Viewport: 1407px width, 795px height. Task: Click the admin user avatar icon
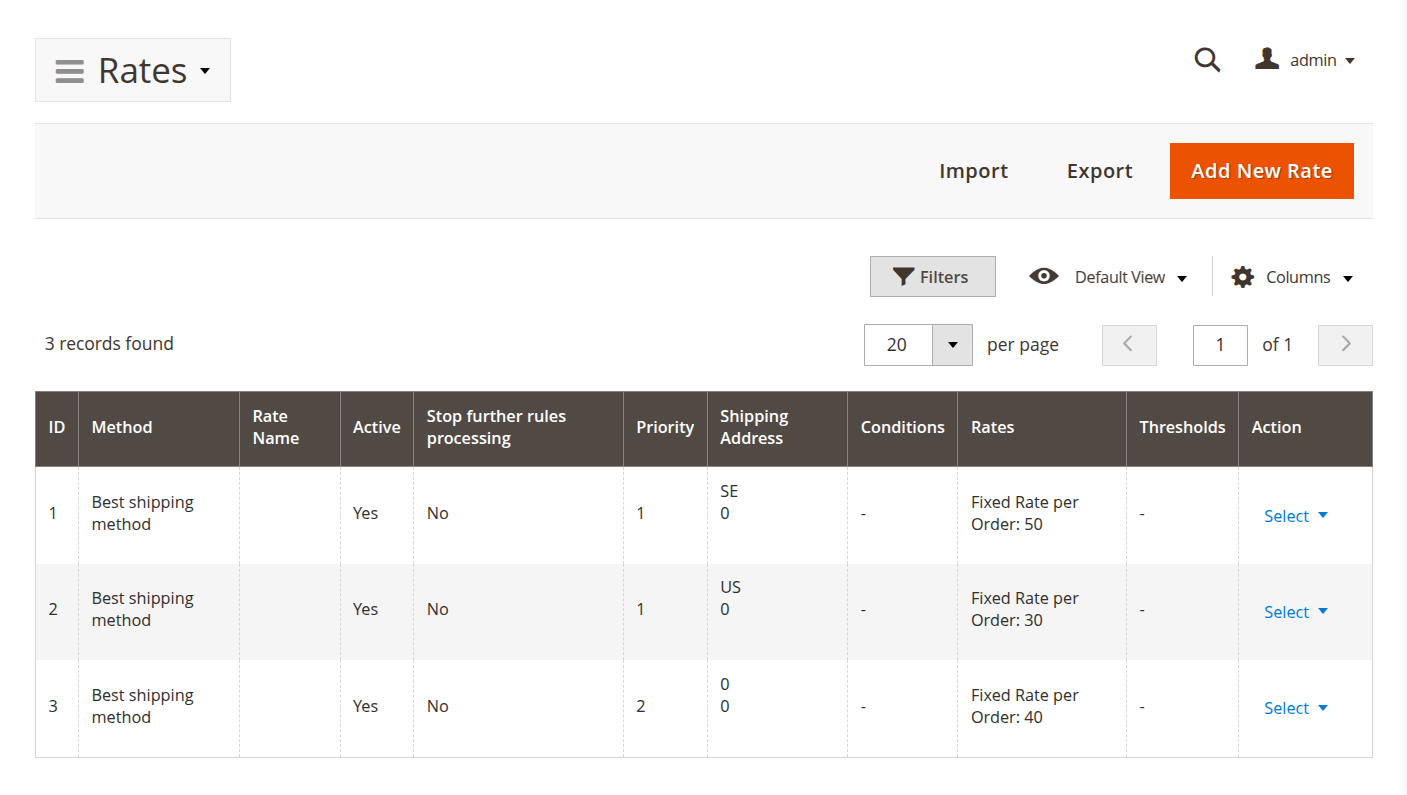[1267, 59]
